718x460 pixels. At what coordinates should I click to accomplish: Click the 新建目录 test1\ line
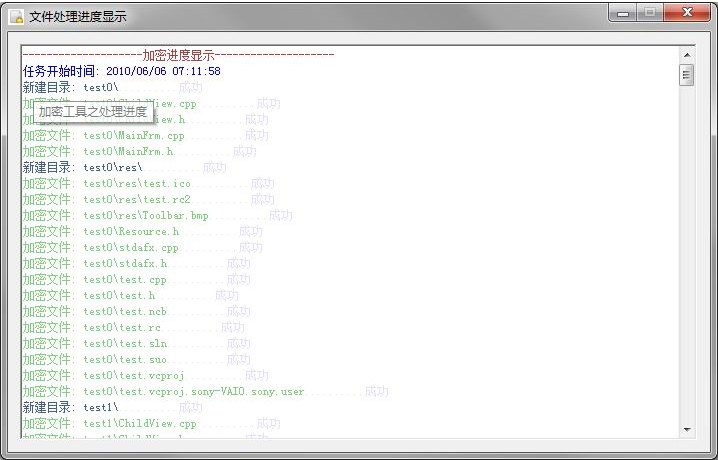(113, 407)
